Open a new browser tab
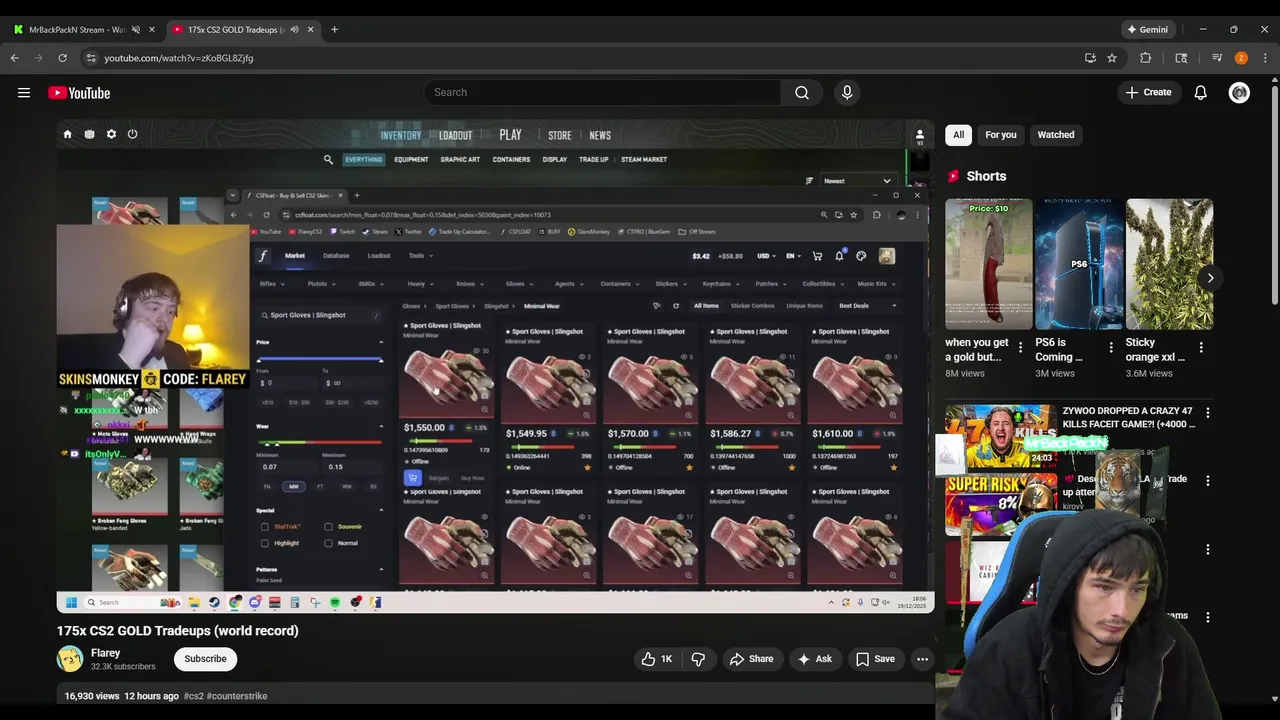Image resolution: width=1280 pixels, height=720 pixels. [x=334, y=30]
